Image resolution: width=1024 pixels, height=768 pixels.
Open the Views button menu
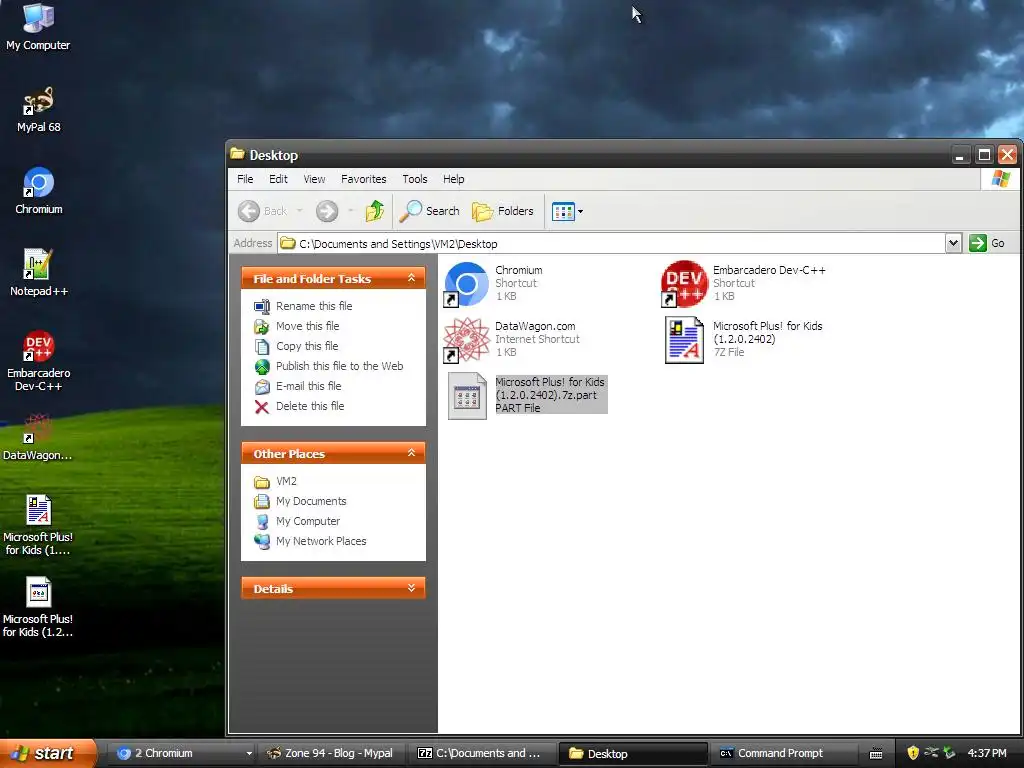click(567, 211)
